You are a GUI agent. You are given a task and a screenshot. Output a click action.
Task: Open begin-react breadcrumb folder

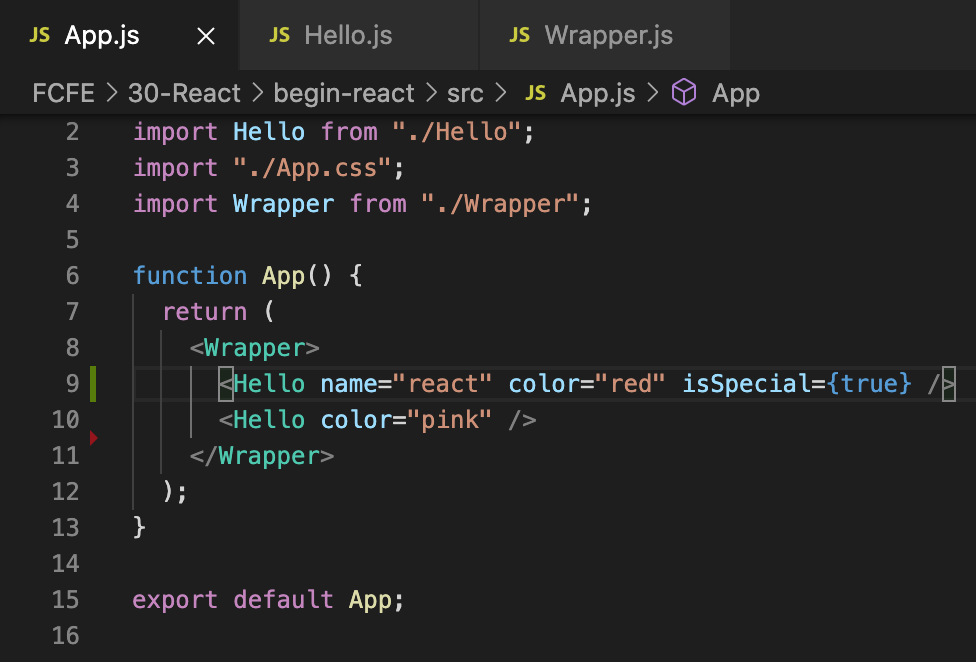(x=344, y=93)
